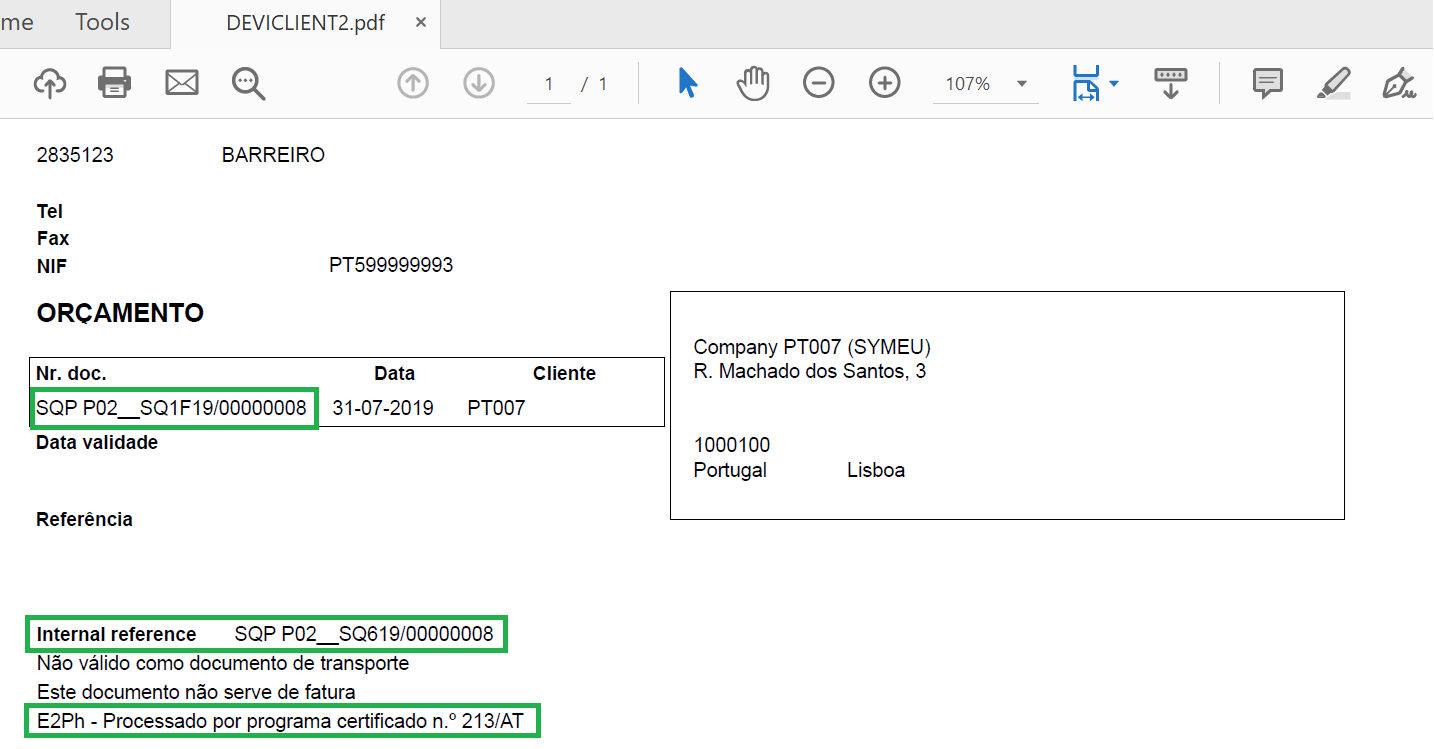Click internal reference SQP P02__SQ619/00000008
The image size is (1434, 749).
[364, 635]
